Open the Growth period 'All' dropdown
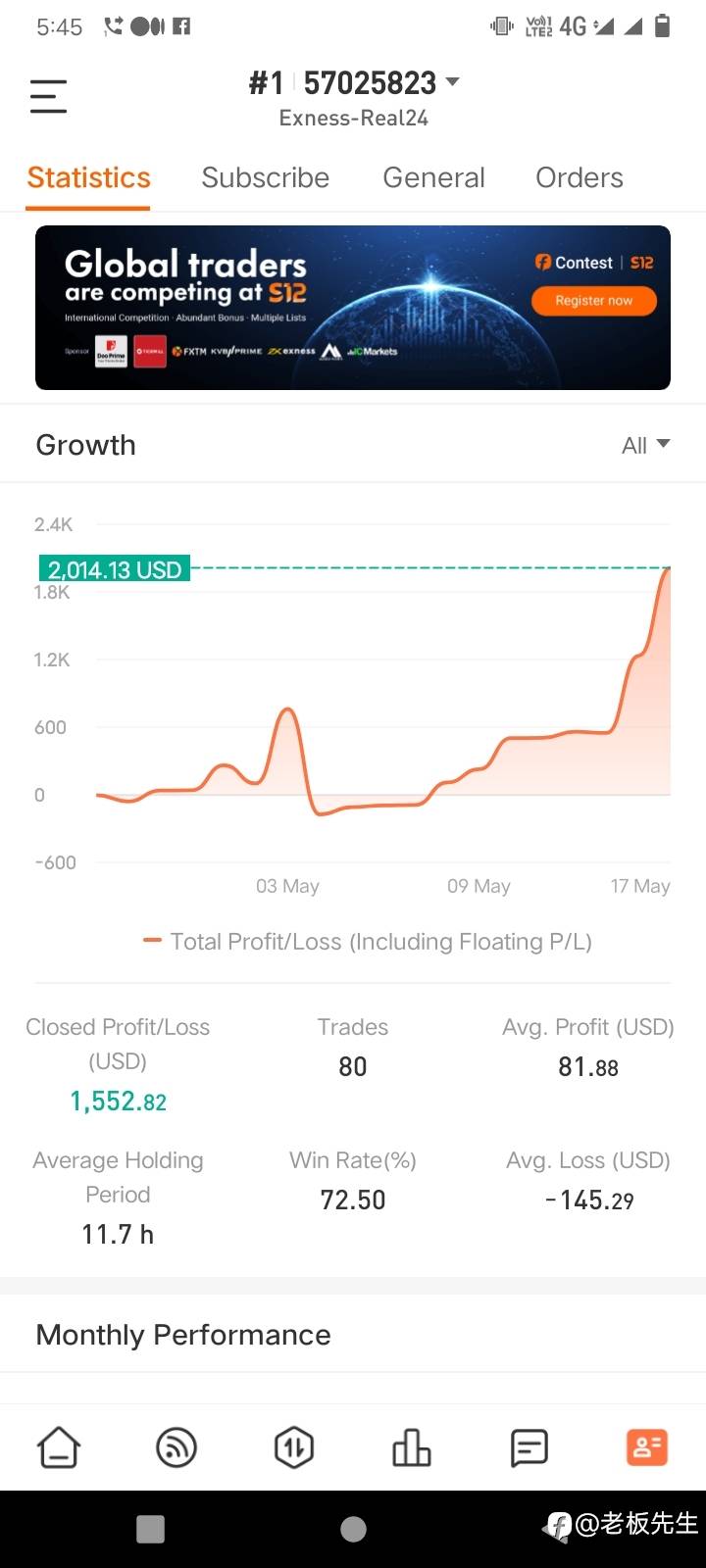The width and height of the screenshot is (706, 1568). (646, 446)
